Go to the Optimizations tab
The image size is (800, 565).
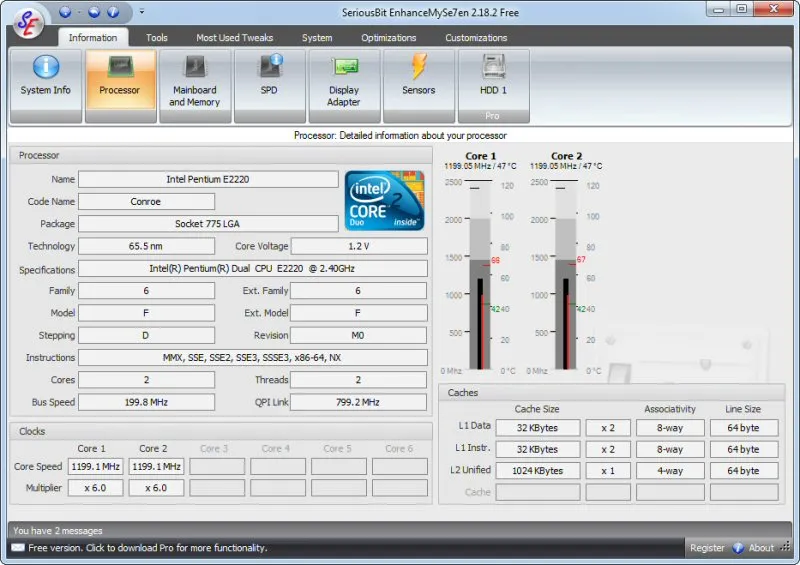[x=389, y=38]
